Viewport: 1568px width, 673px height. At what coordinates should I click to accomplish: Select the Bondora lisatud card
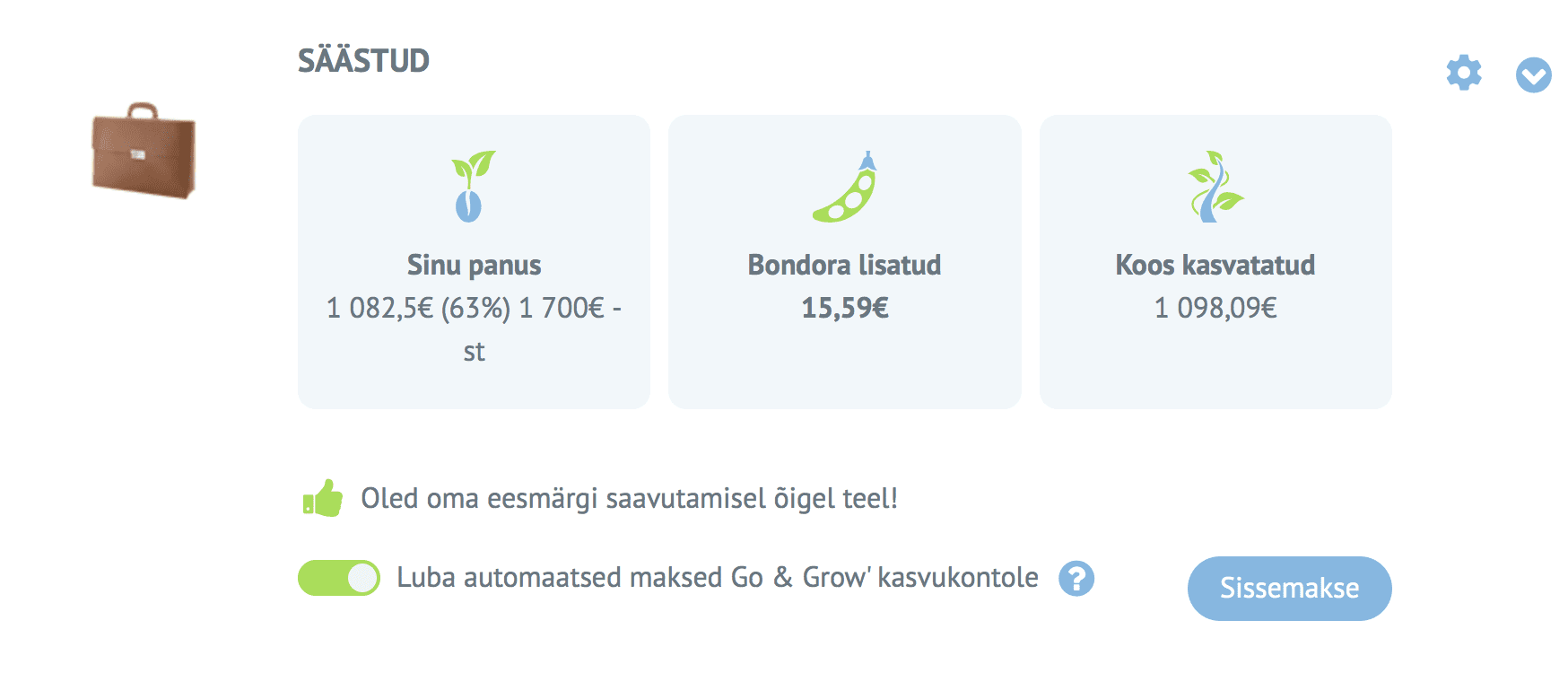845,262
